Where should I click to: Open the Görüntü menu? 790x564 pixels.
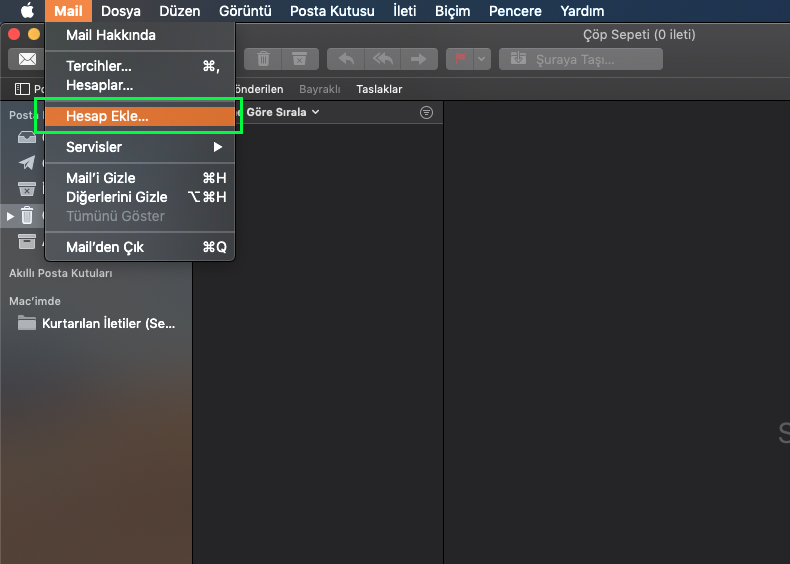pyautogui.click(x=245, y=11)
